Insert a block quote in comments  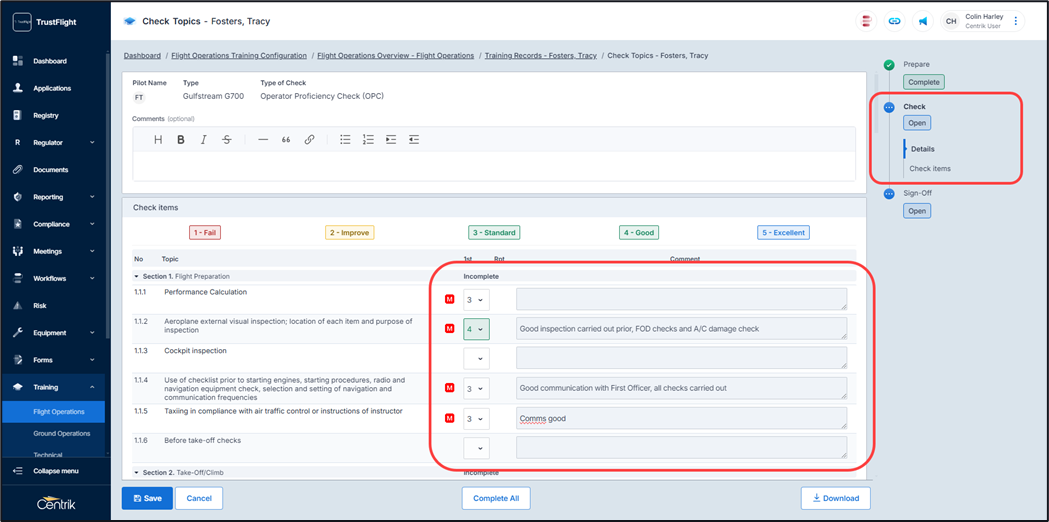pos(286,140)
